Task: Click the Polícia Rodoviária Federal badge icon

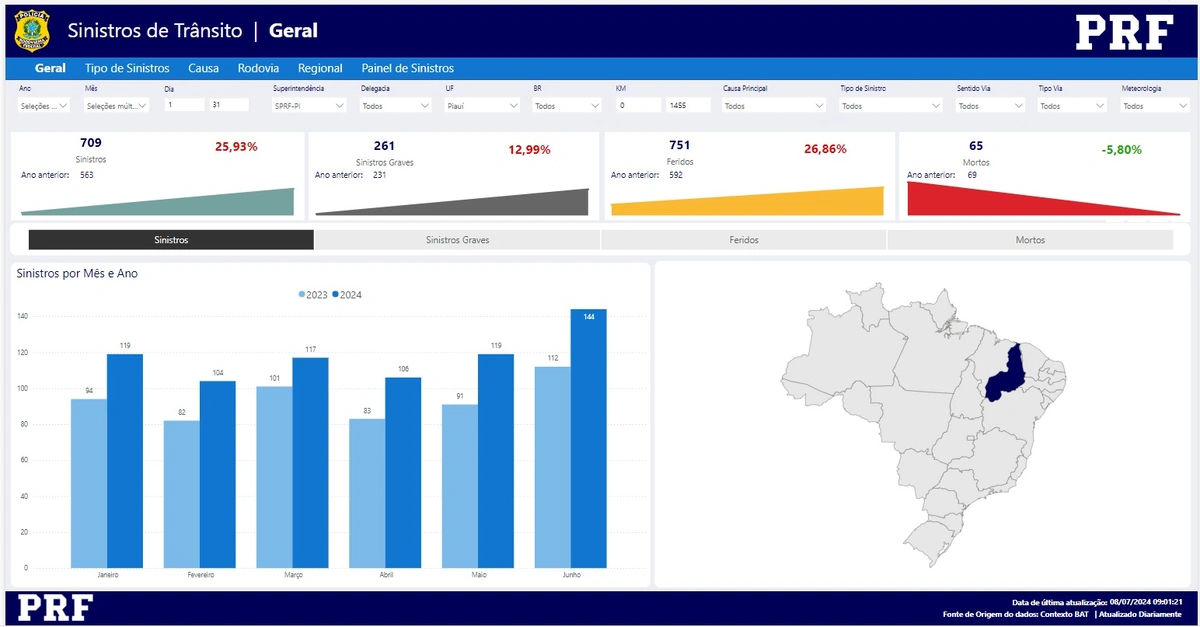Action: (32, 31)
